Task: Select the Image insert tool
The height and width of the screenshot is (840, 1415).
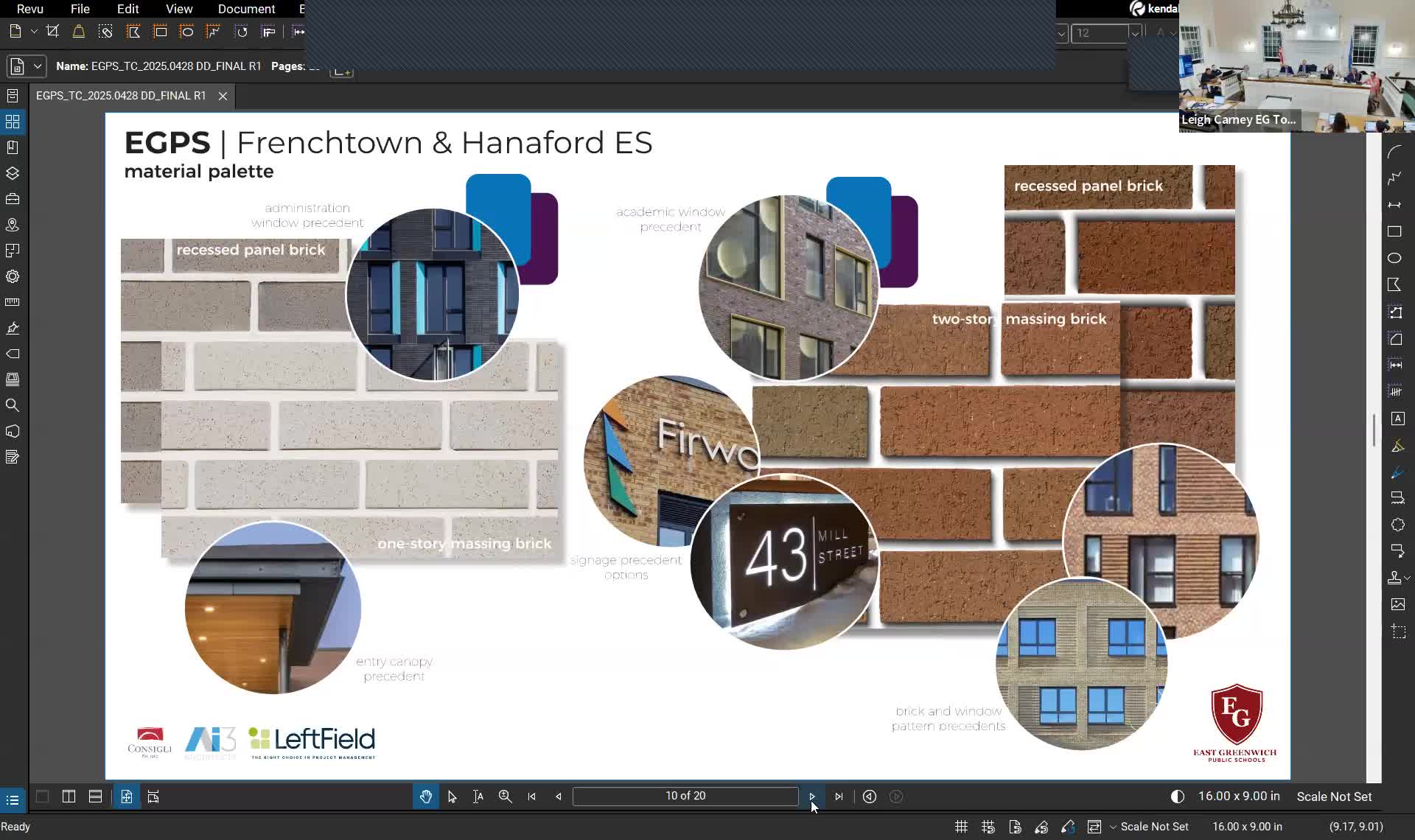Action: 1397,604
